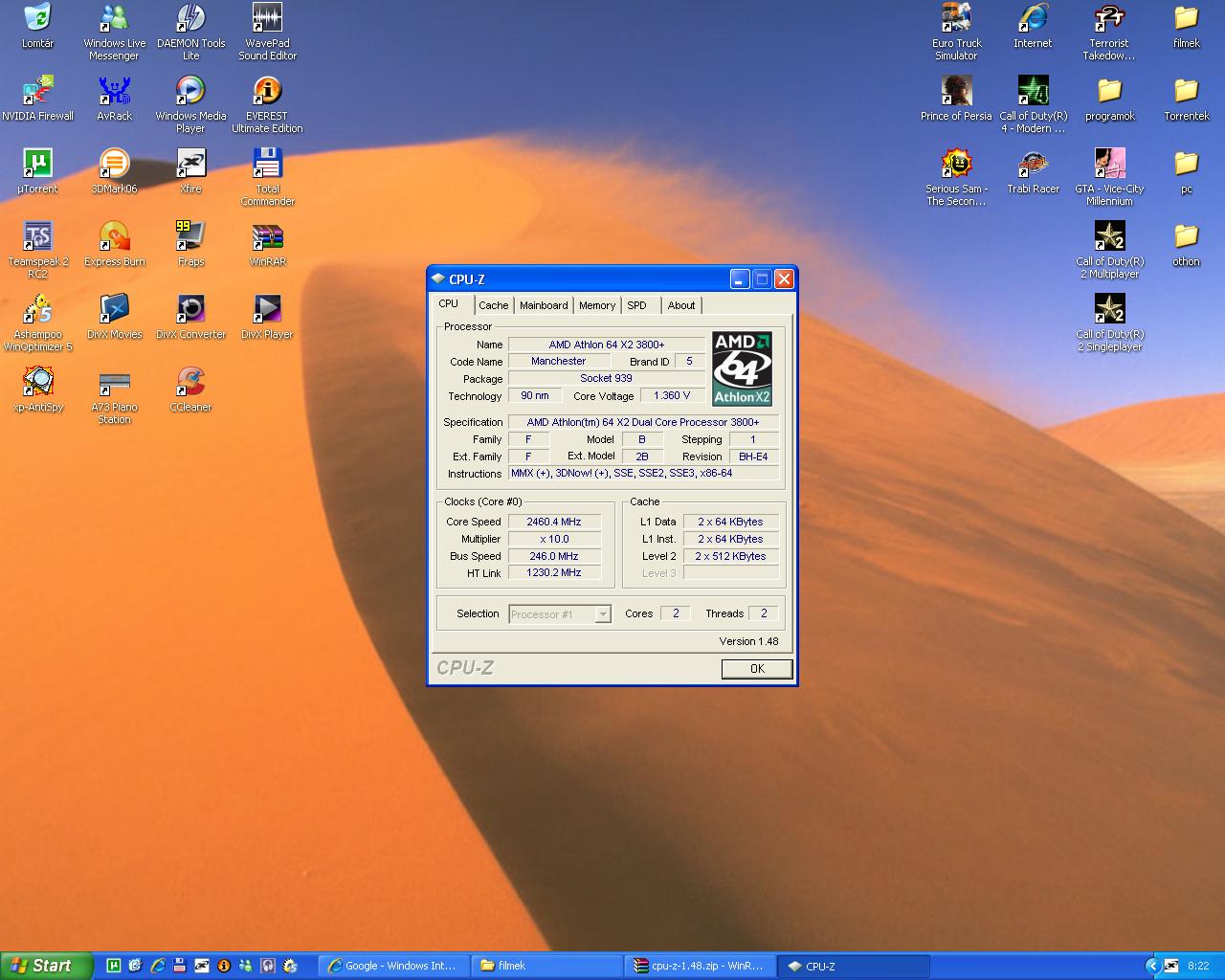Launch Call of Duty 2 Singleplayer
Screen dimensions: 1225x980
[1109, 323]
